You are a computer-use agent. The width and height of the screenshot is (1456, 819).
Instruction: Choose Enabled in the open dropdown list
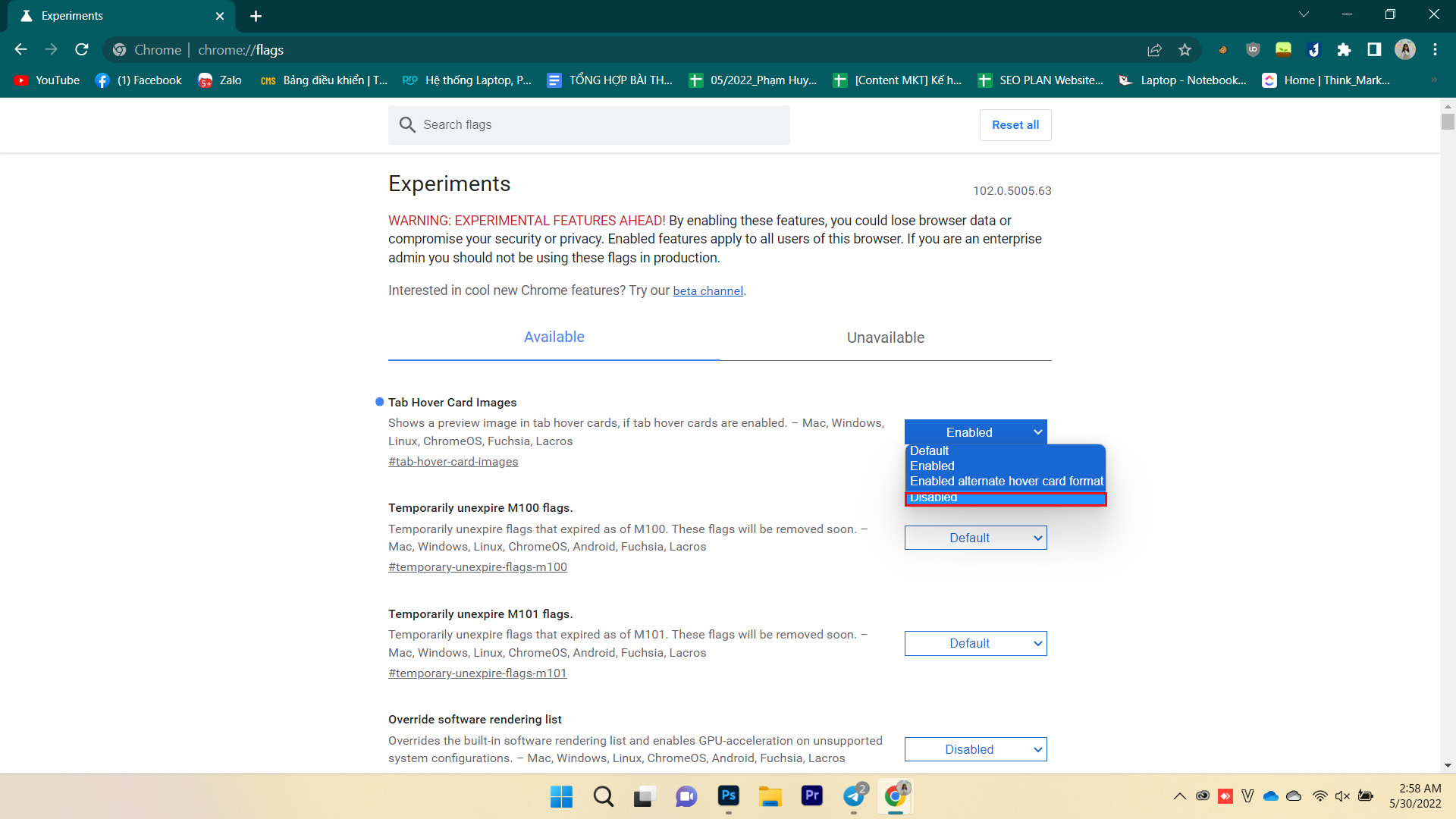1006,466
